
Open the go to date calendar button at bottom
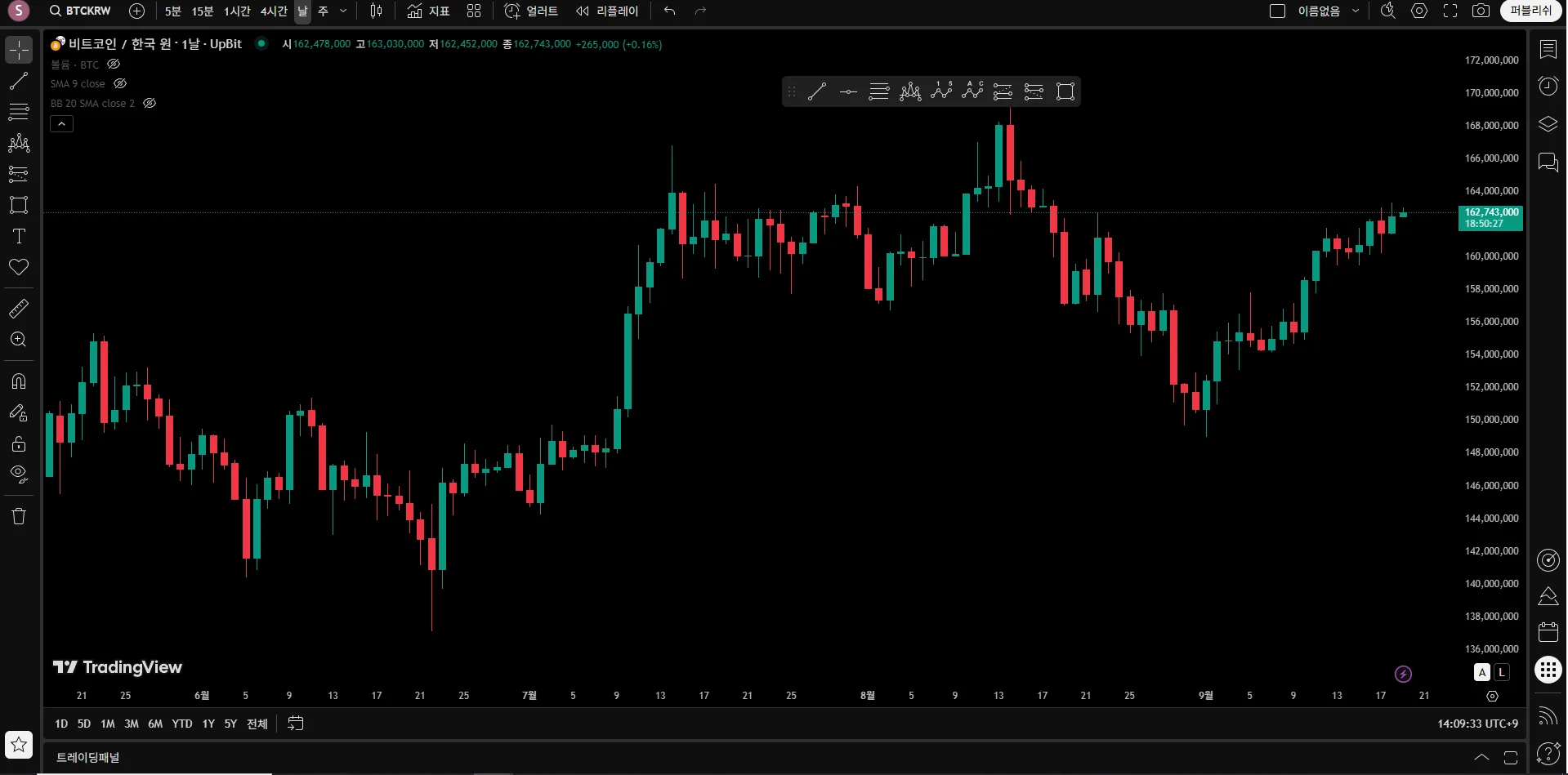pos(296,724)
